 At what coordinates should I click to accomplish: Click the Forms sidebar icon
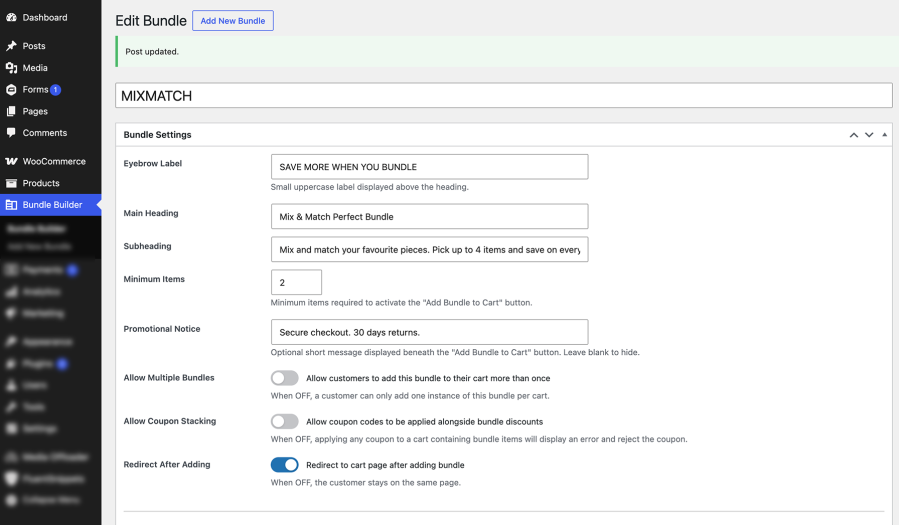[11, 89]
